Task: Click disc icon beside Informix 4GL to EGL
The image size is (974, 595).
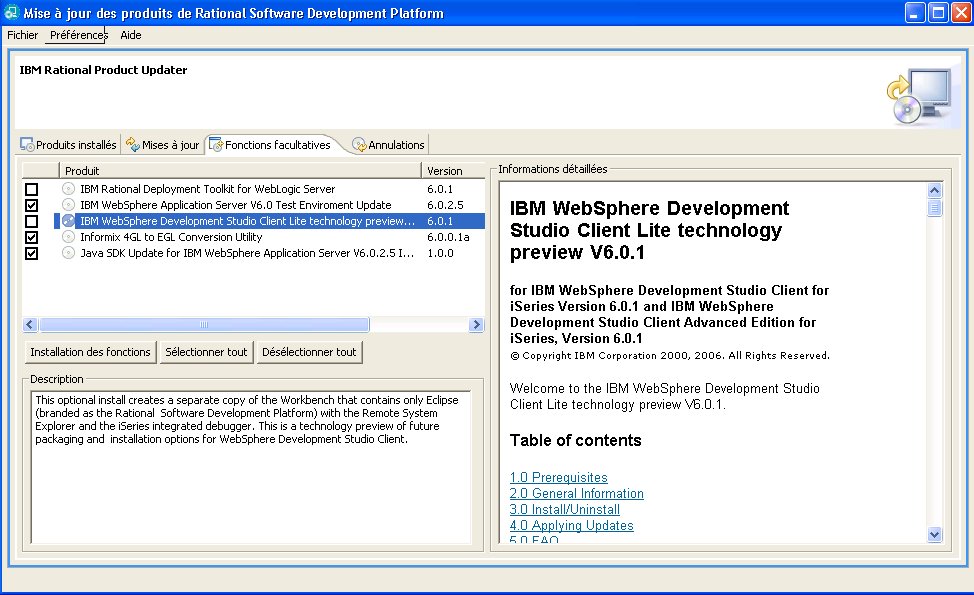Action: coord(68,237)
